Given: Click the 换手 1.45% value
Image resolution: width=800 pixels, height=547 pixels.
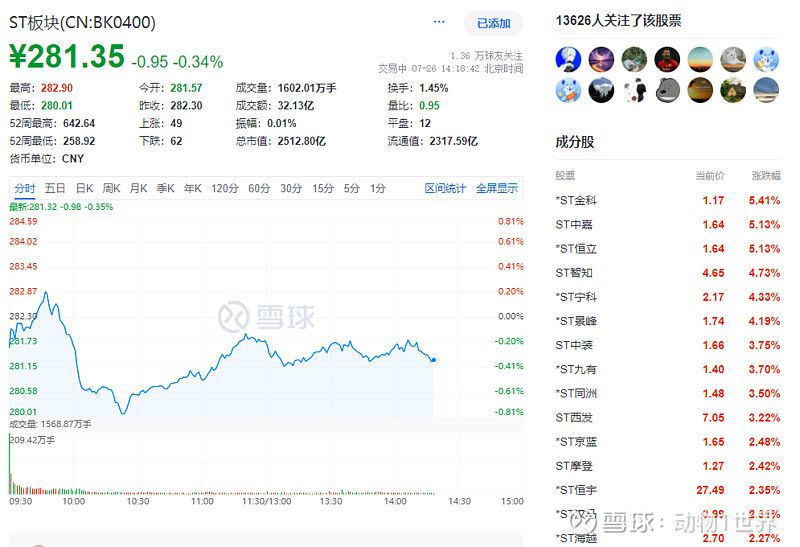Looking at the screenshot, I should click(434, 88).
